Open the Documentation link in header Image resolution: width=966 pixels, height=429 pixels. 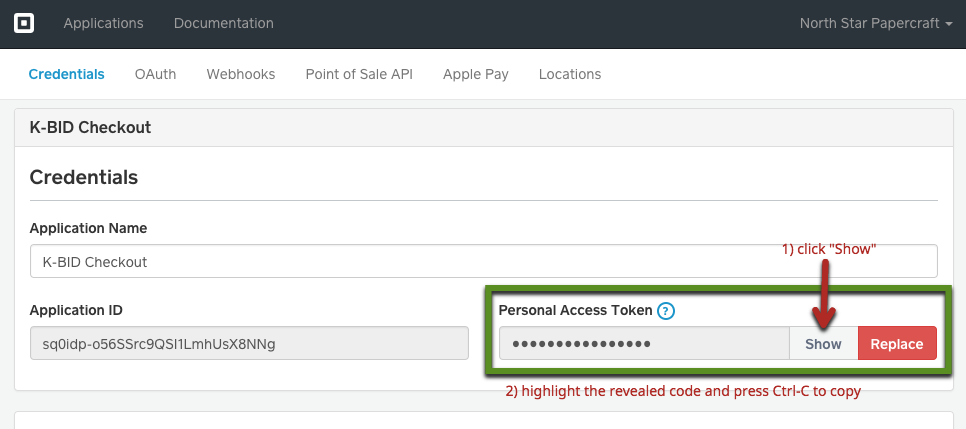tap(224, 23)
